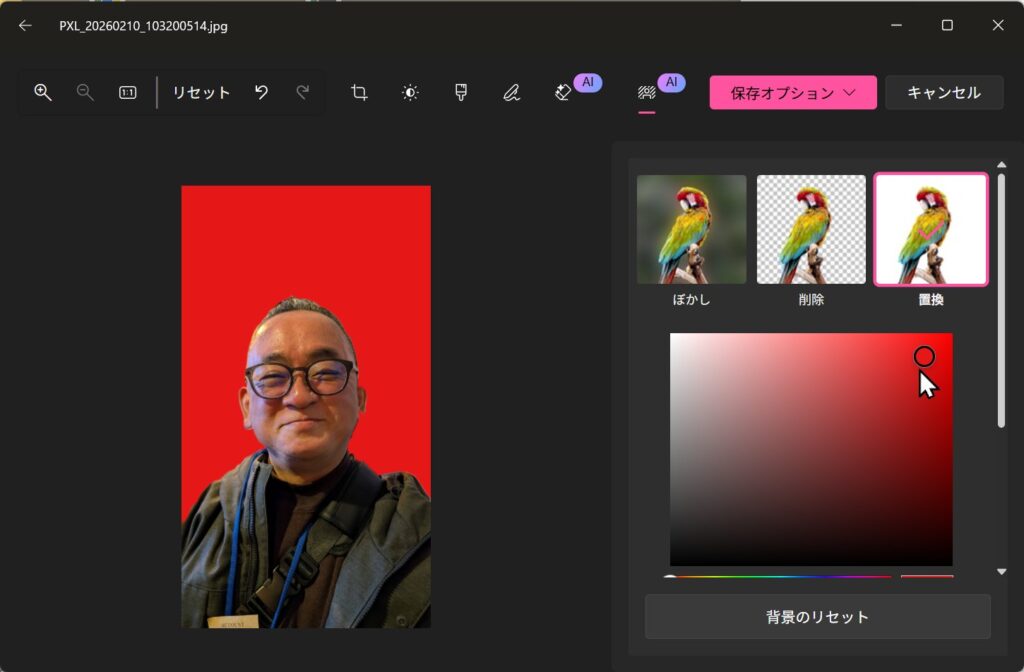1024x672 pixels.
Task: Choose the 削除 (remove) background option
Action: click(811, 230)
